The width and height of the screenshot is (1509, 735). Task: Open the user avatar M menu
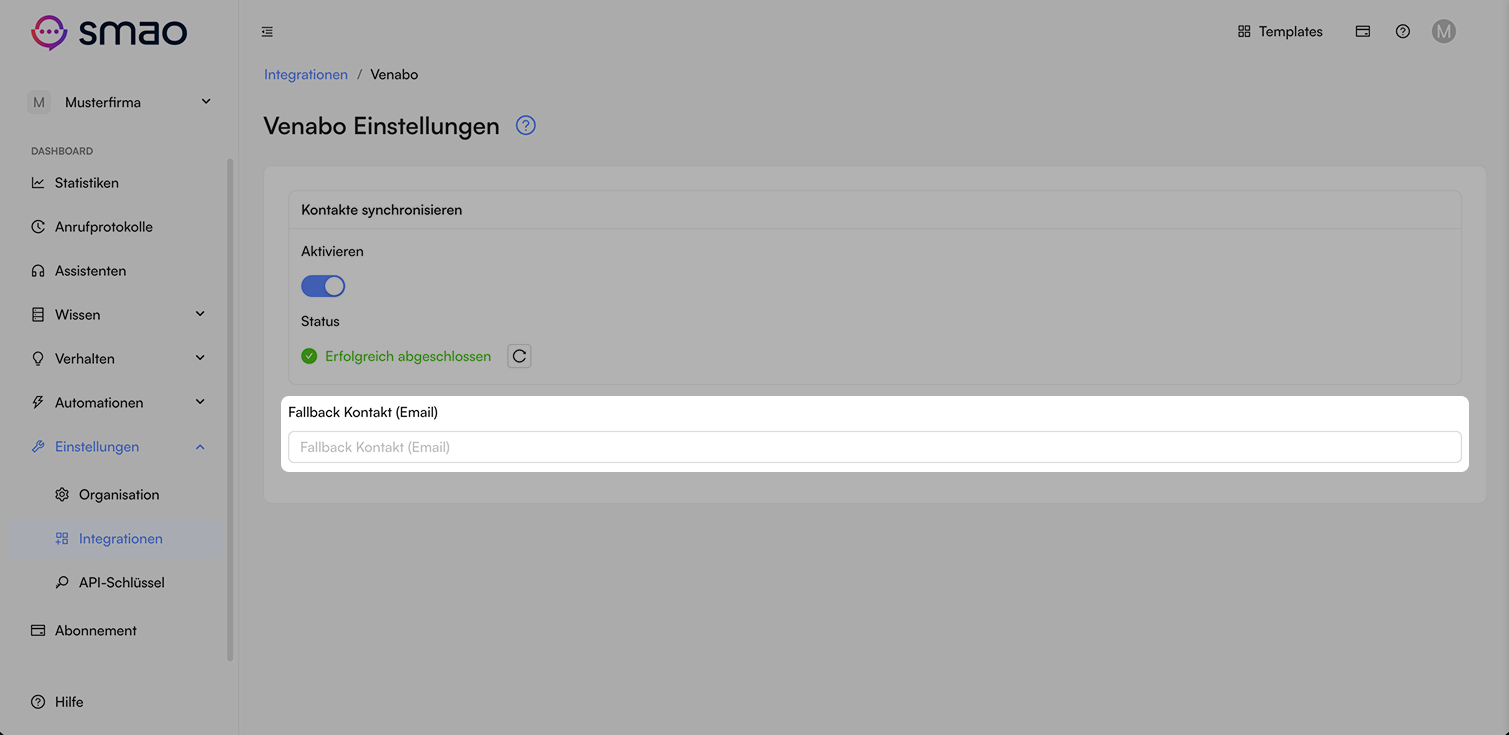coord(1443,32)
